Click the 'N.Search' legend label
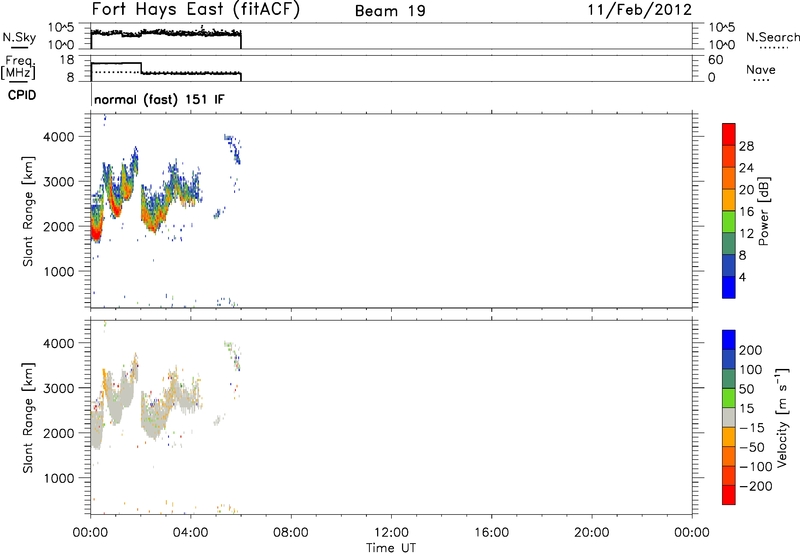800x554 pixels. [772, 37]
